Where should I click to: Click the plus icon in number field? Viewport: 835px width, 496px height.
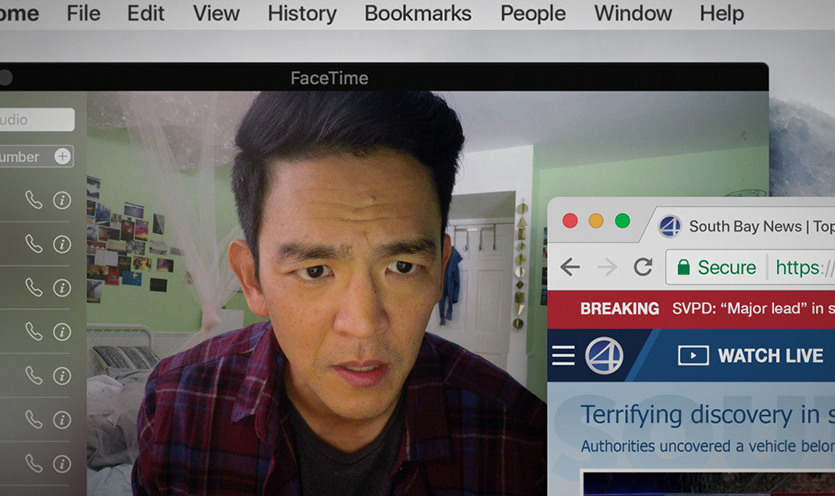(x=63, y=157)
